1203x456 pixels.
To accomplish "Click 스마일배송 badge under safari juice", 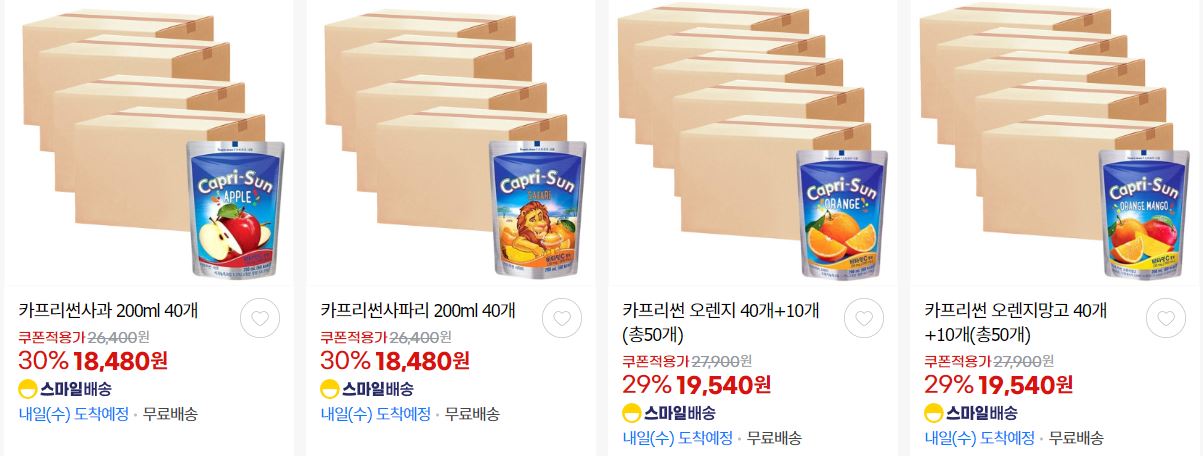I will coord(366,389).
